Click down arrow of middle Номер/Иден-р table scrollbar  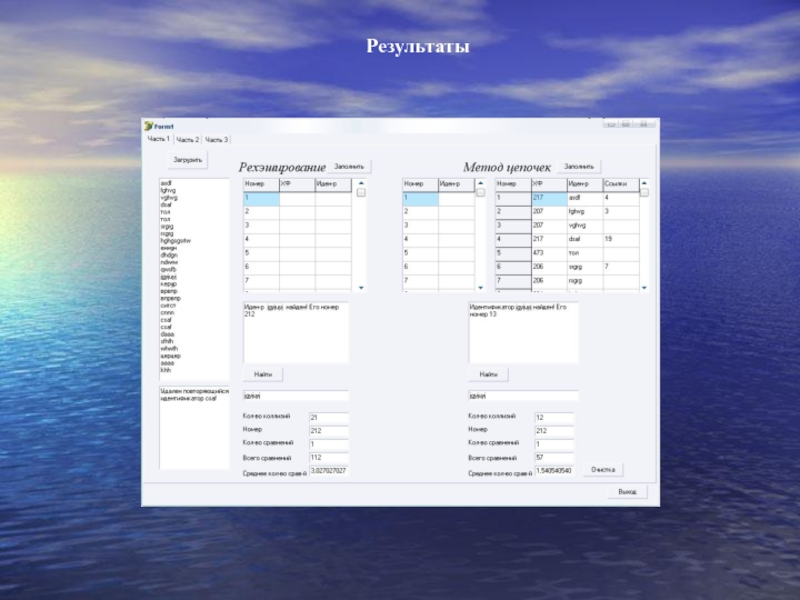click(481, 288)
